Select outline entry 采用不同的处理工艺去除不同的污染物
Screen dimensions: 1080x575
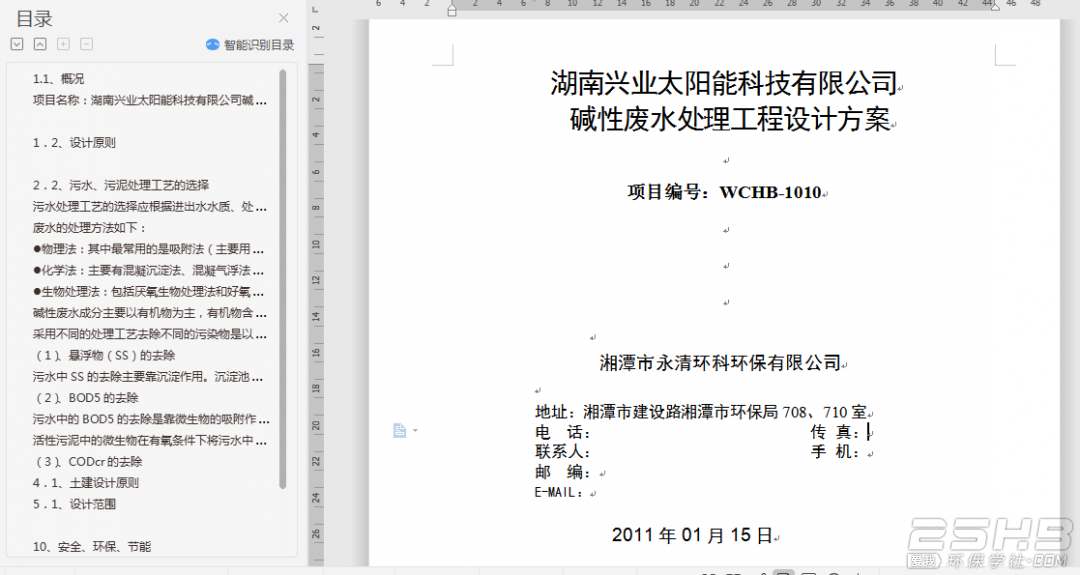149,335
